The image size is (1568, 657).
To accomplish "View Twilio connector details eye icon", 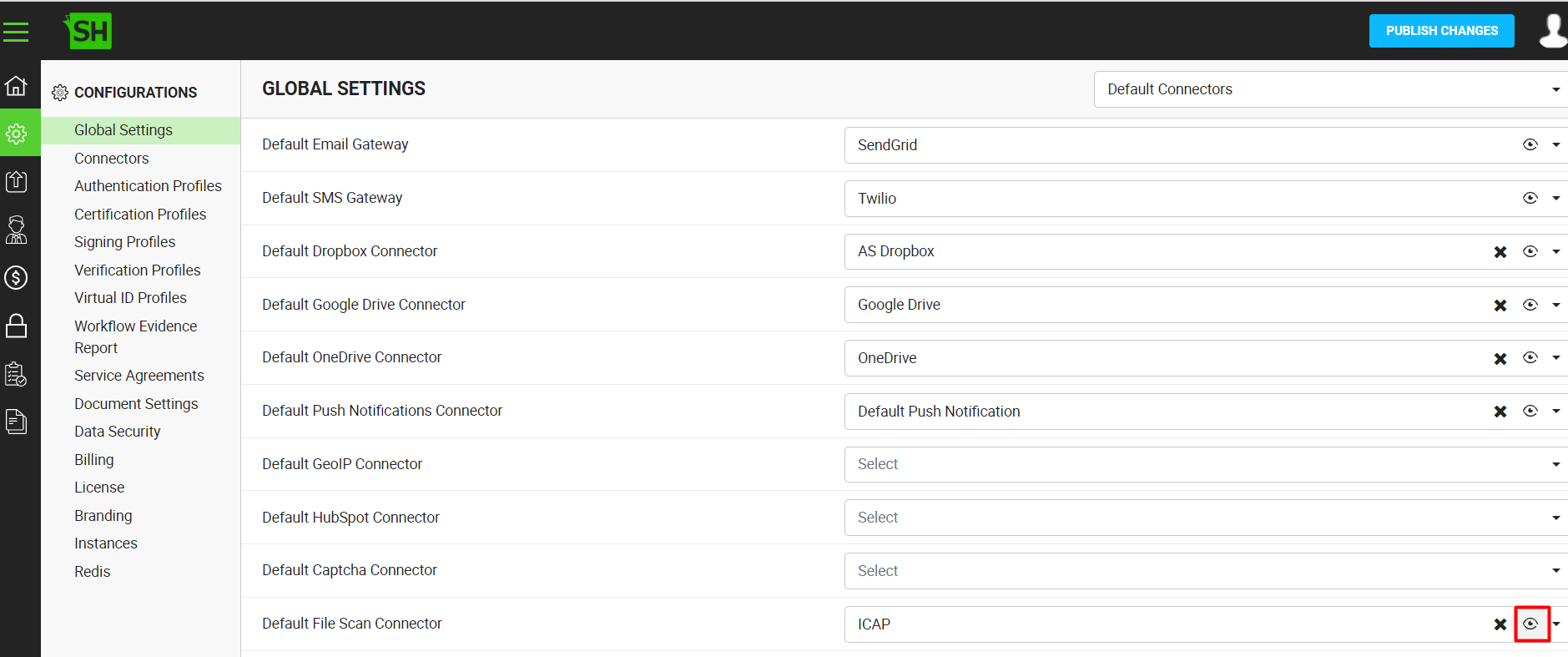I will tap(1530, 198).
